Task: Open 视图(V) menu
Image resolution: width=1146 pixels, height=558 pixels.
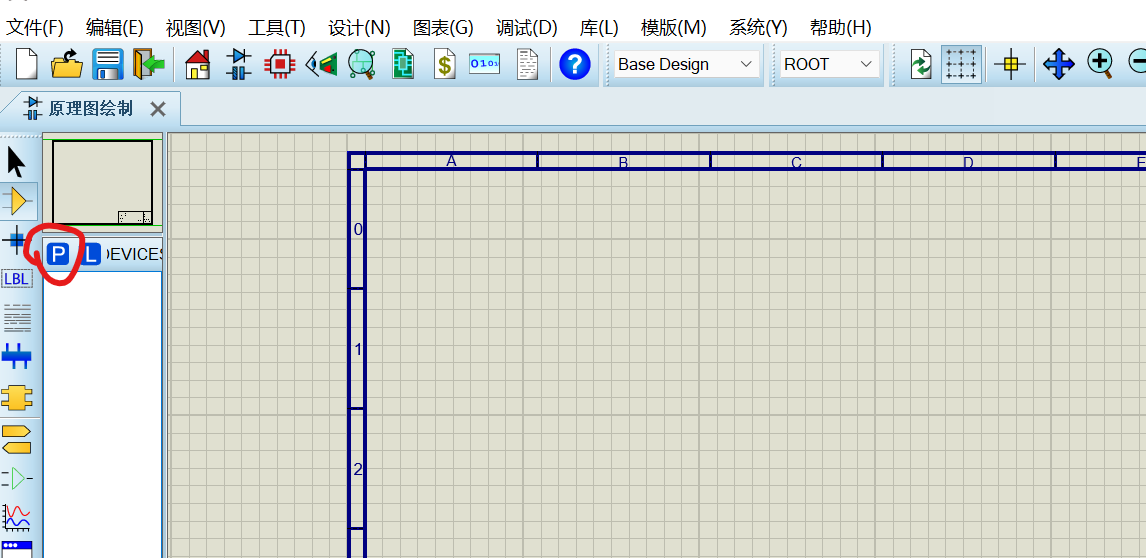Action: click(195, 28)
